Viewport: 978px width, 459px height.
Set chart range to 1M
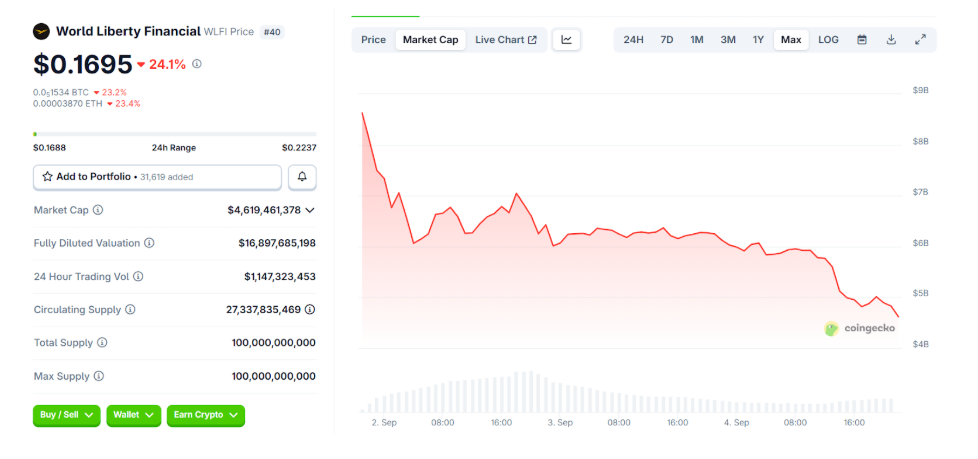(x=697, y=40)
